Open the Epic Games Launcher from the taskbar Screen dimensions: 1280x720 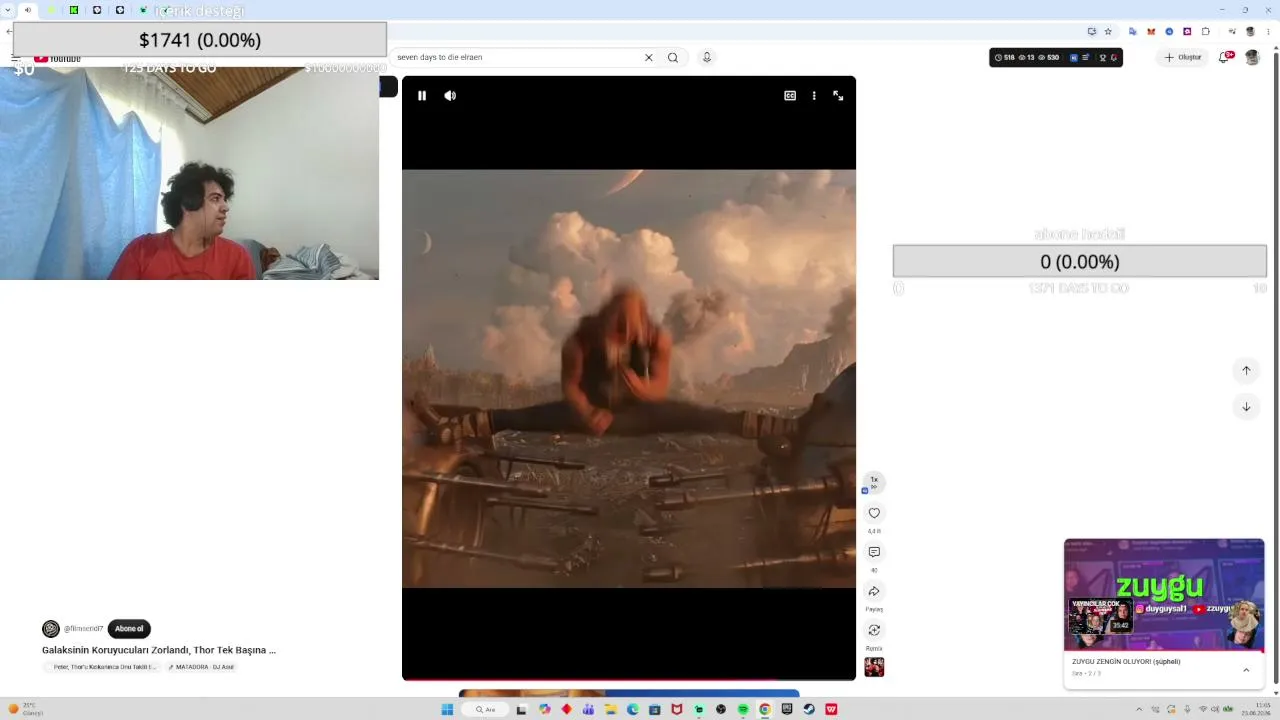point(787,709)
